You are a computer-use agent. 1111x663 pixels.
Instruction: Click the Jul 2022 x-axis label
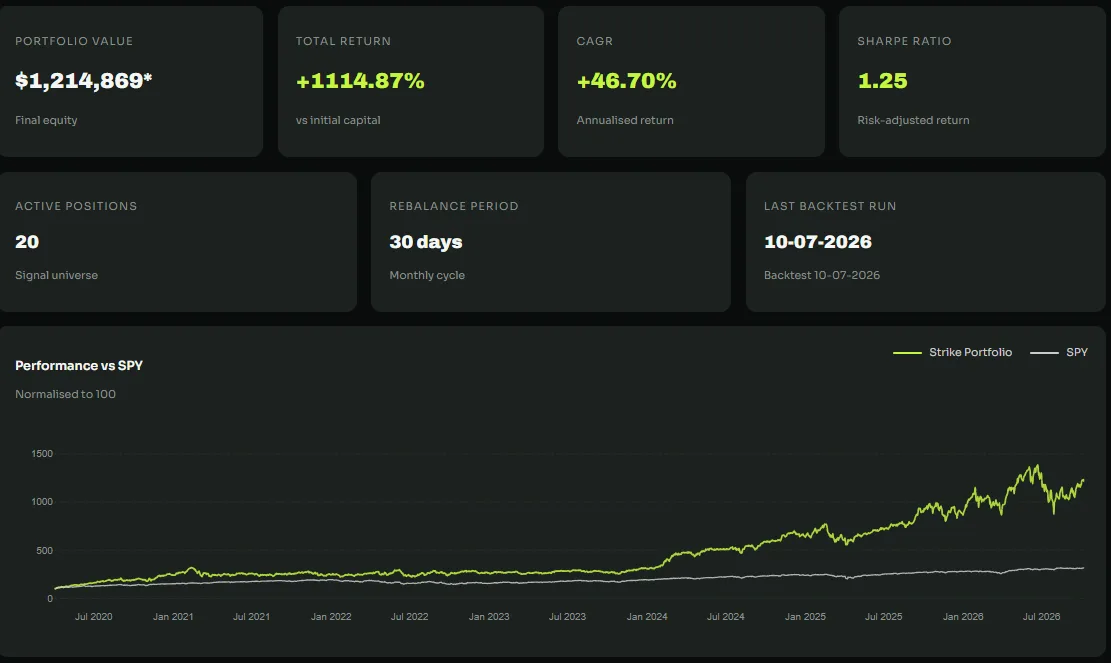(410, 616)
